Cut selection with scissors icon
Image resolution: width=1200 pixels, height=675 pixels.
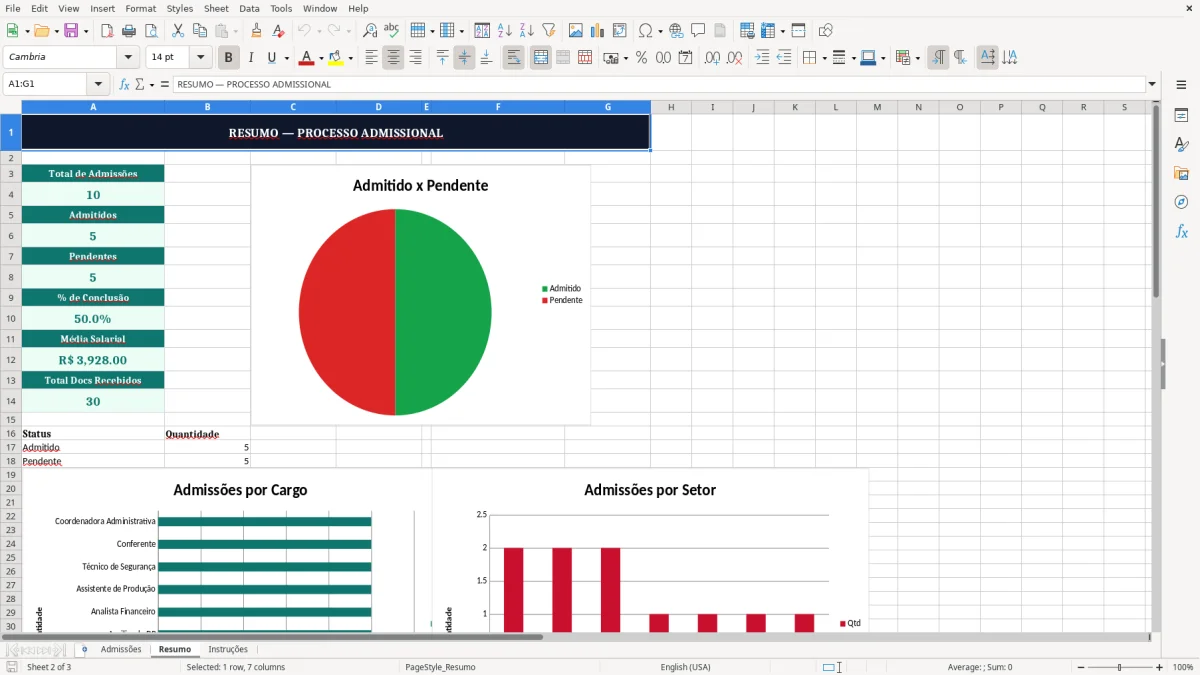click(178, 31)
